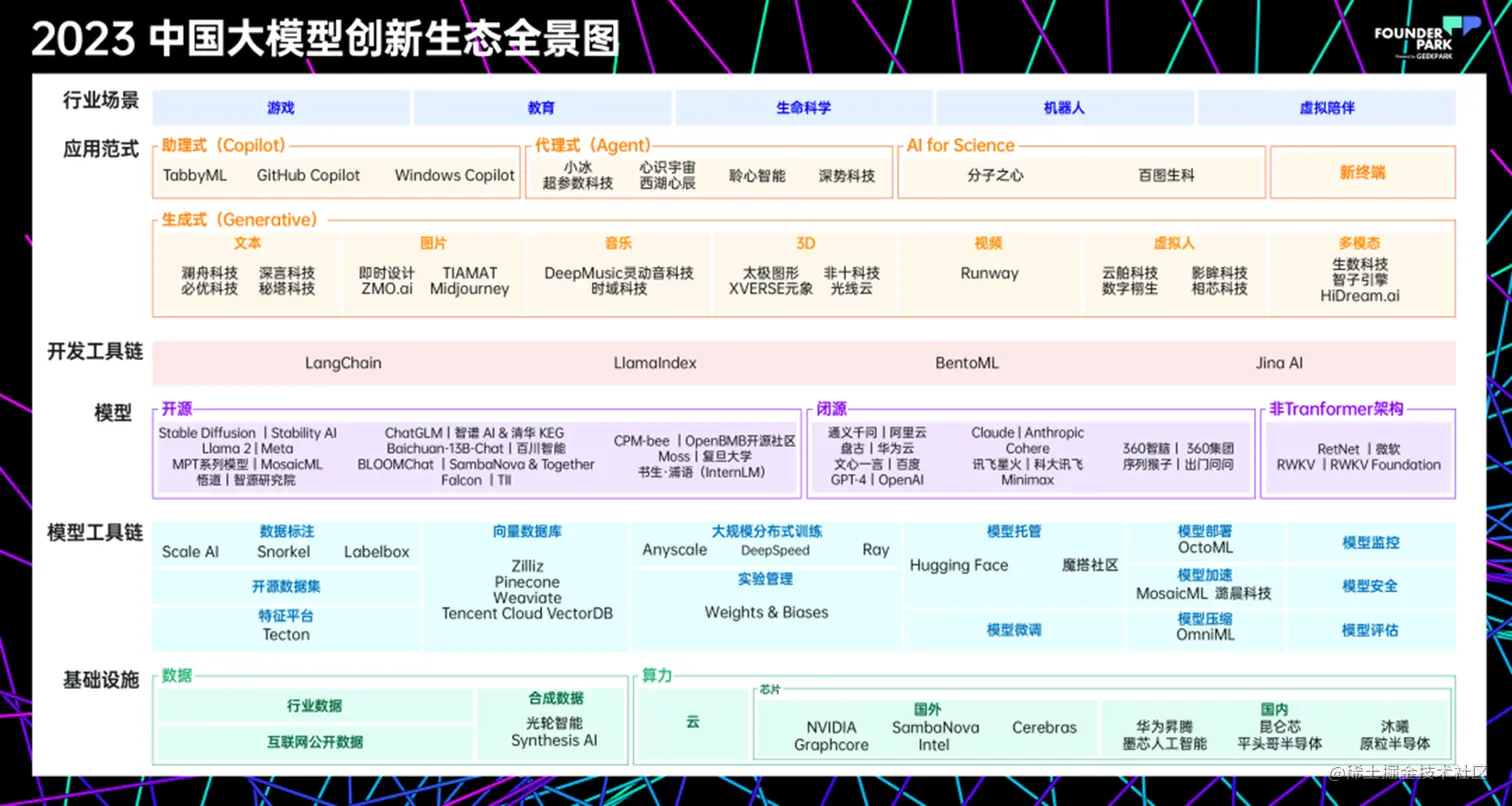Click HiDream.ai in 多模态
This screenshot has width=1512, height=806.
point(1360,295)
